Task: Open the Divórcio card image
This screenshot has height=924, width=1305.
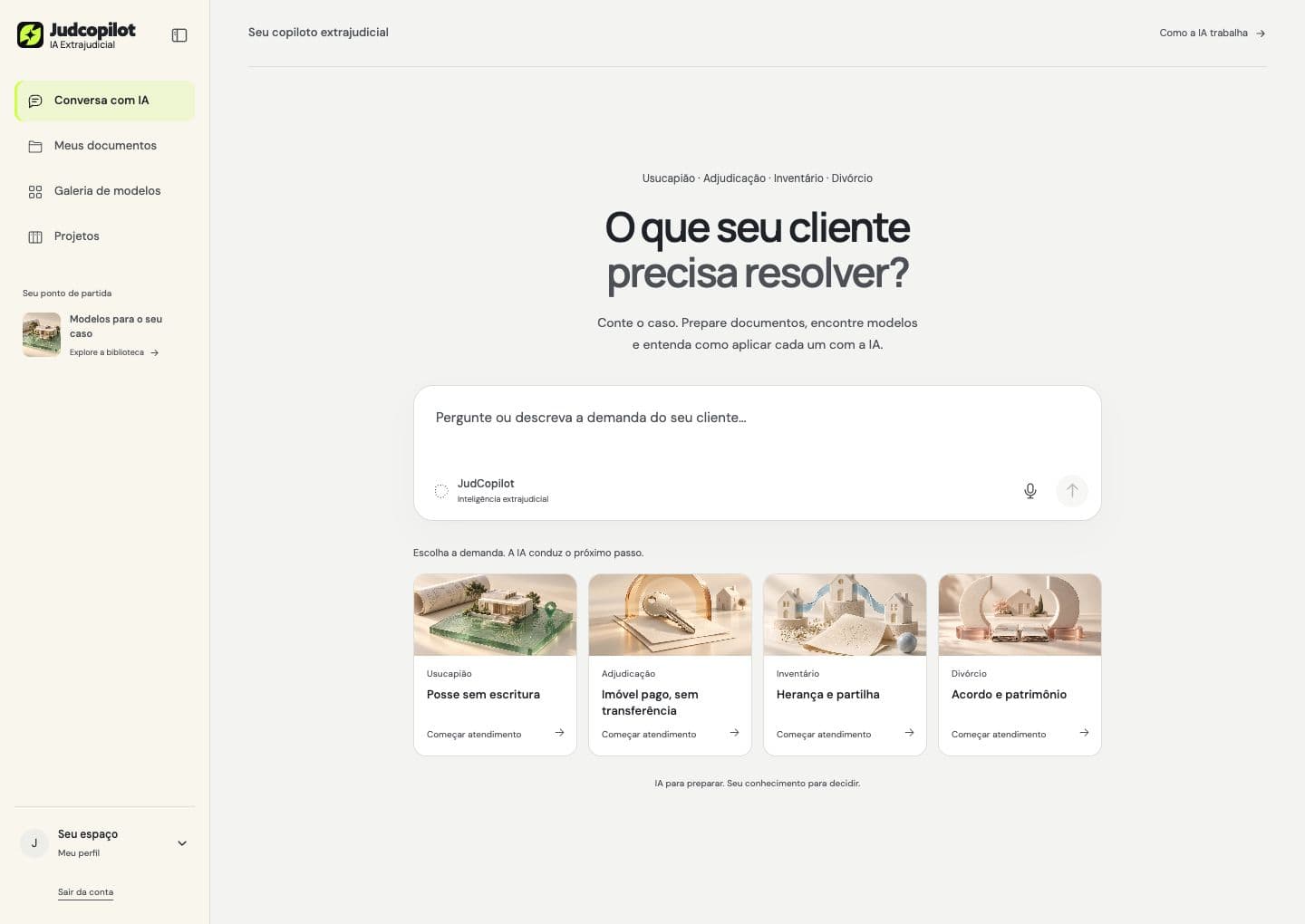Action: tap(1020, 615)
